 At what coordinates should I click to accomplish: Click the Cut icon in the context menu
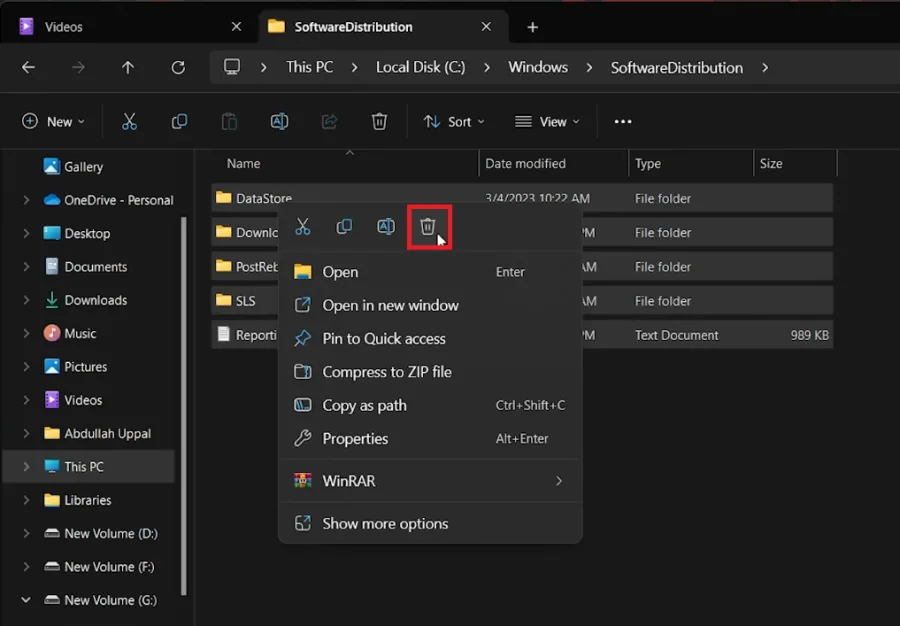click(302, 227)
